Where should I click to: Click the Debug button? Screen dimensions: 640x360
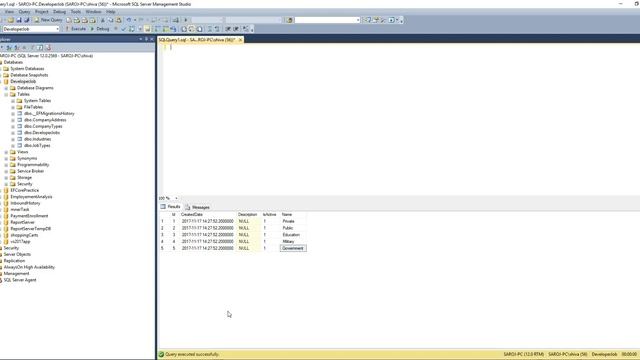[100, 29]
